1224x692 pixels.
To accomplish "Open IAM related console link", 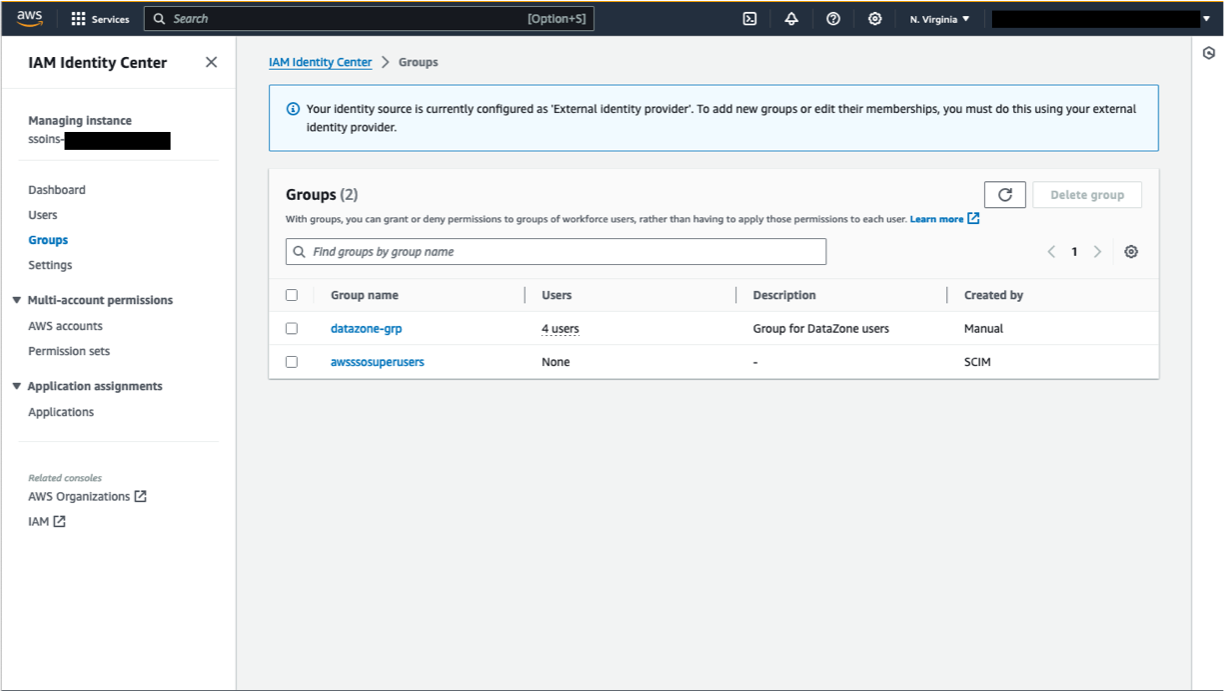I will tap(38, 521).
